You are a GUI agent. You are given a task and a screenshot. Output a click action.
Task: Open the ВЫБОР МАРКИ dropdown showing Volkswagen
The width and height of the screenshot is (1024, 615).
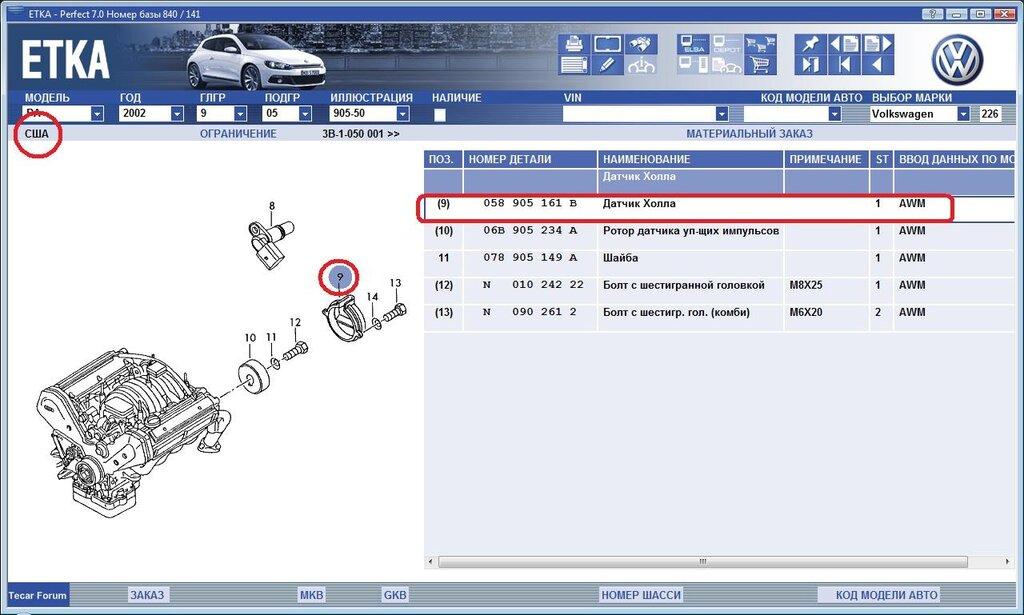(963, 114)
